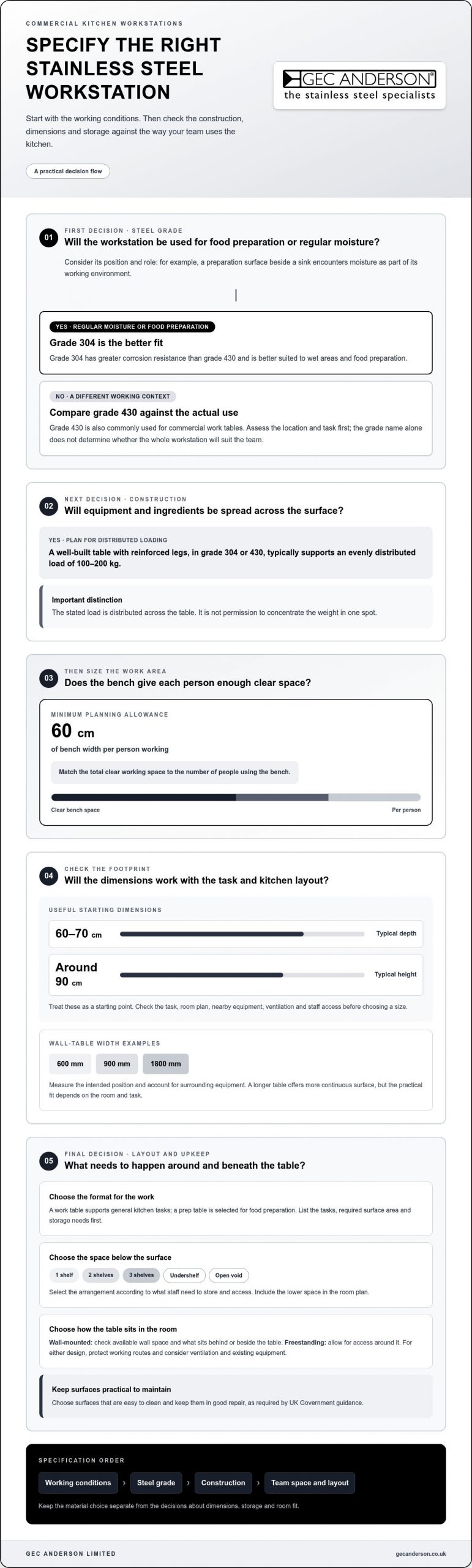Click the chevron after Working conditions
This screenshot has height=1568, width=472.
124,1483
